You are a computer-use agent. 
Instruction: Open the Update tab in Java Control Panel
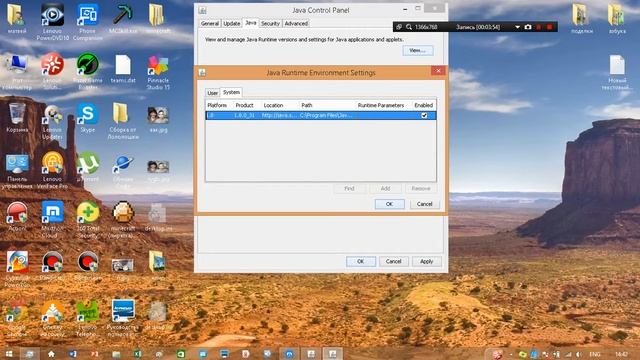[231, 24]
